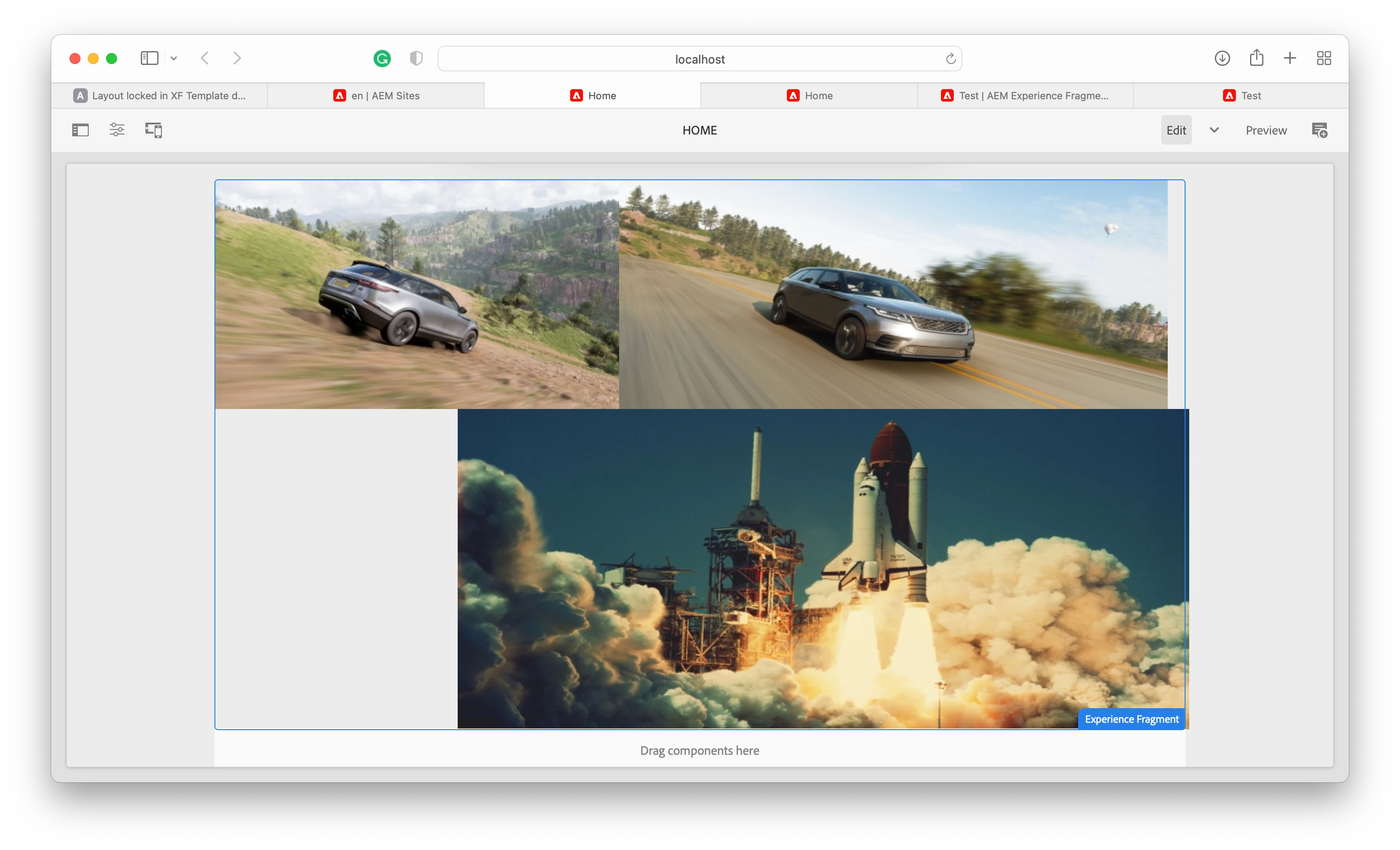Viewport: 1400px width, 850px height.
Task: Reload page with the refresh icon
Action: [x=950, y=59]
